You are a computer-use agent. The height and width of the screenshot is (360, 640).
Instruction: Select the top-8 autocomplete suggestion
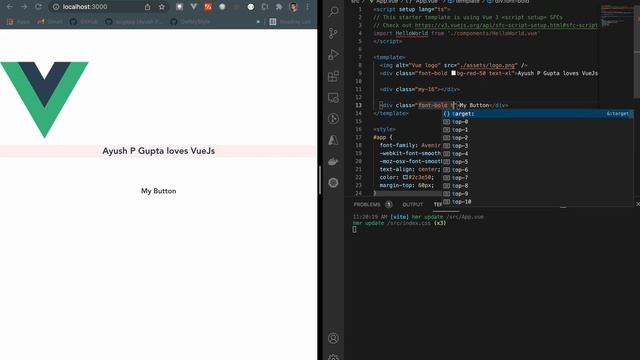click(x=538, y=186)
